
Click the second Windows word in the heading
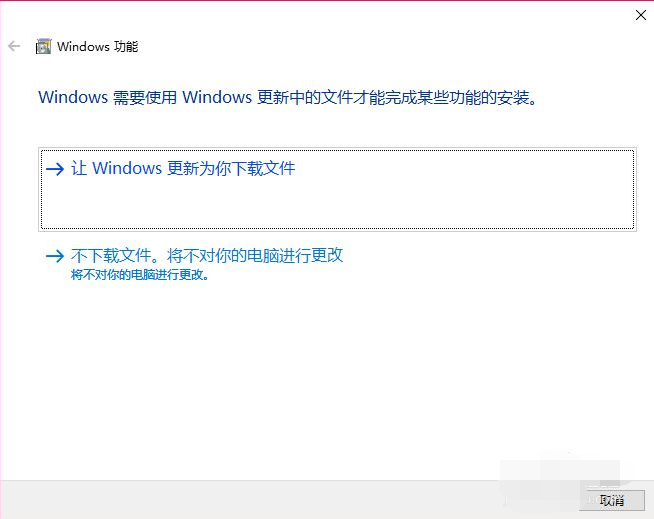pyautogui.click(x=217, y=98)
